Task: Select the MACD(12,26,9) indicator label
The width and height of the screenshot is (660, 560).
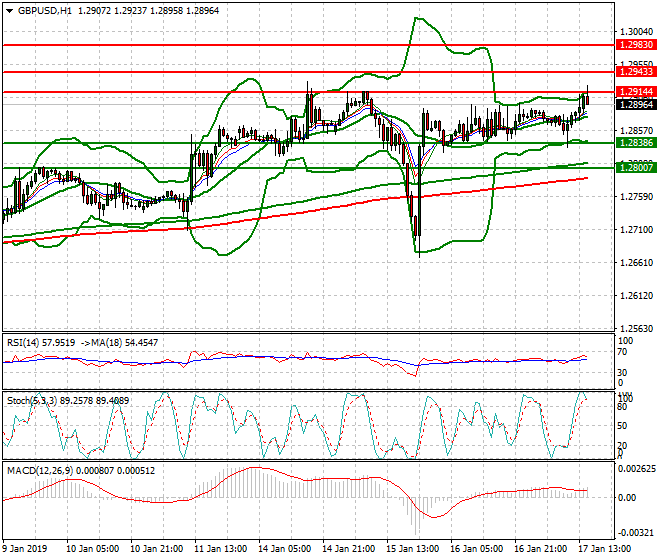Action: (40, 471)
